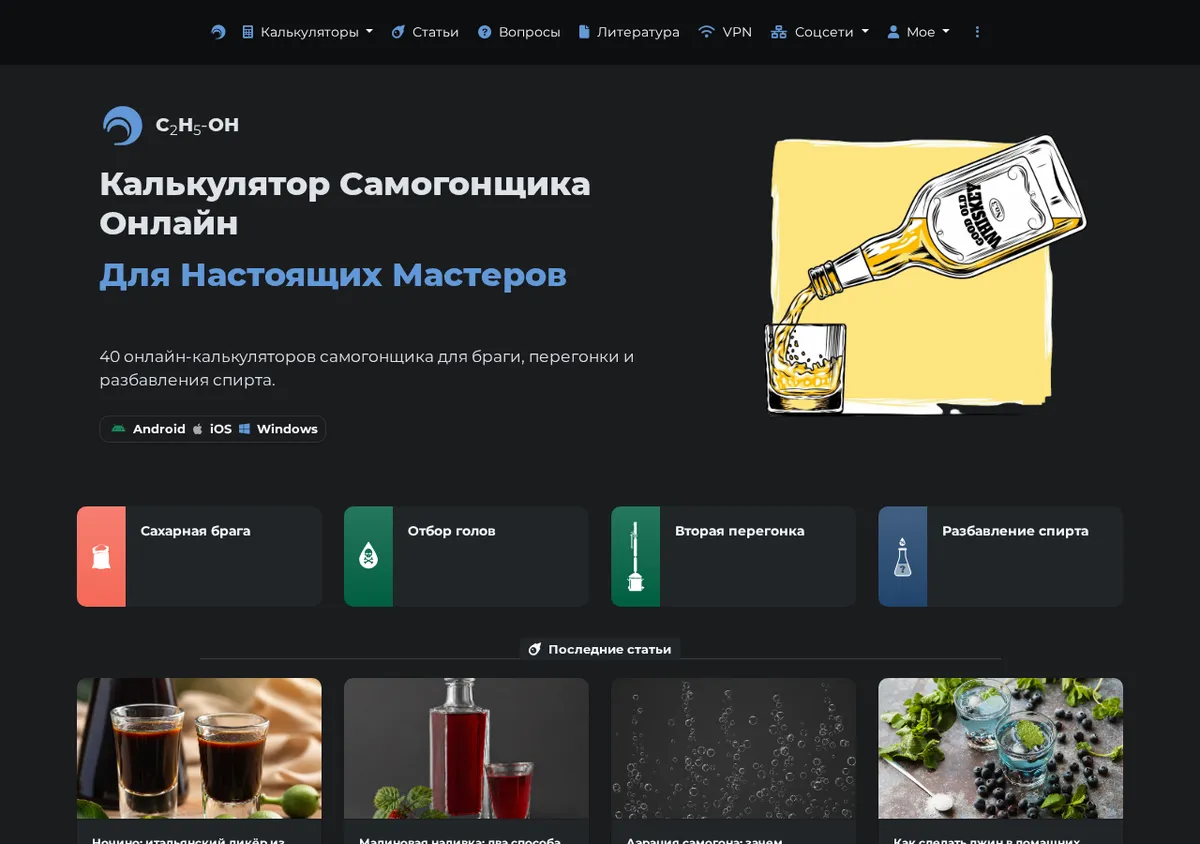This screenshot has height=844, width=1200.
Task: Open the vertical three-dot more menu
Action: [977, 32]
